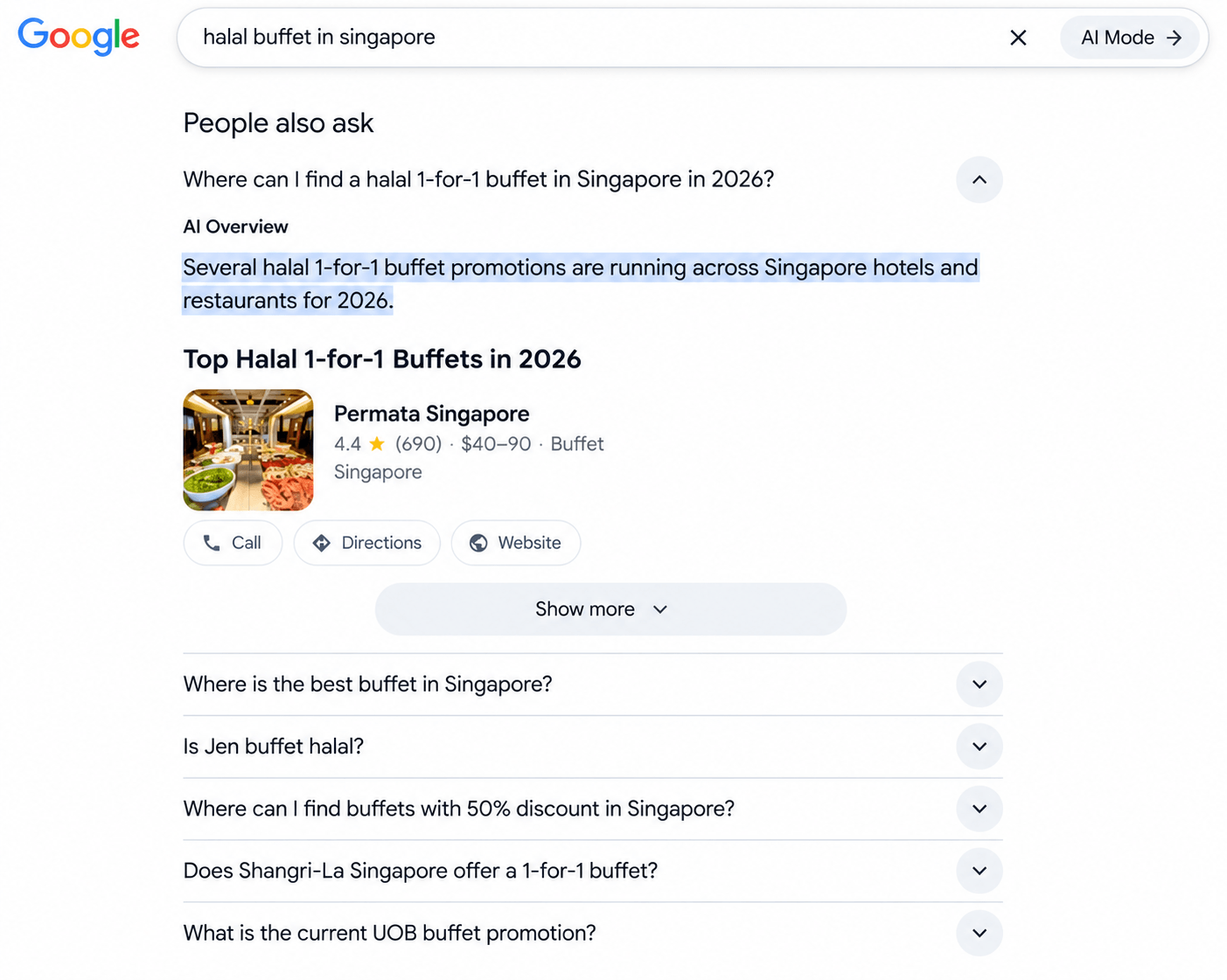Click the '(690)' review count
The image size is (1227, 980).
[419, 444]
